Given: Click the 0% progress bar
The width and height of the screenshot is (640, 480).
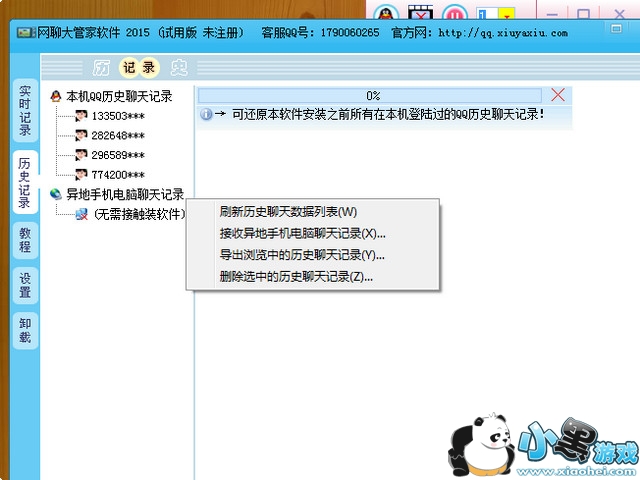Looking at the screenshot, I should pos(370,96).
